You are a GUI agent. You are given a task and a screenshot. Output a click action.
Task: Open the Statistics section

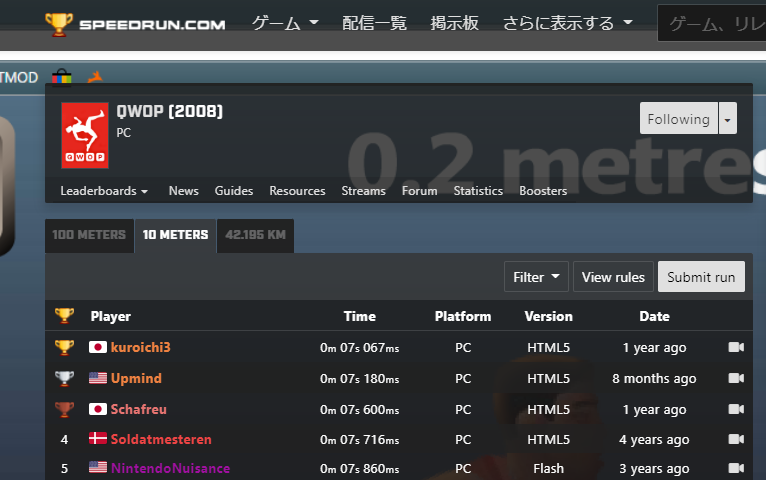[478, 191]
